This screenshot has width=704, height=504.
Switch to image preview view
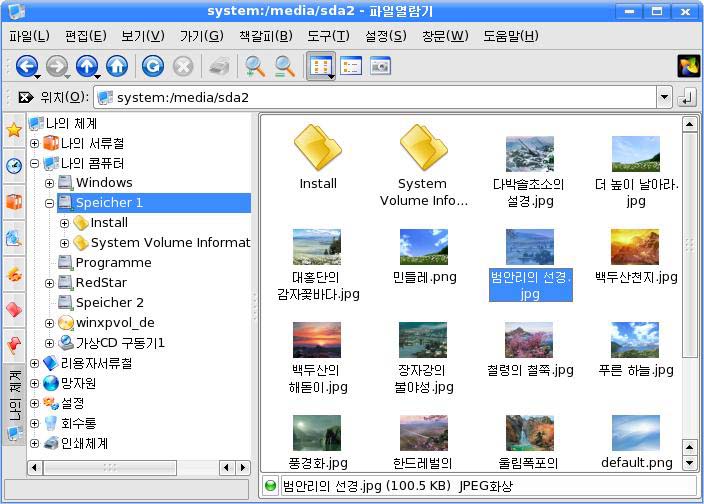coord(380,66)
